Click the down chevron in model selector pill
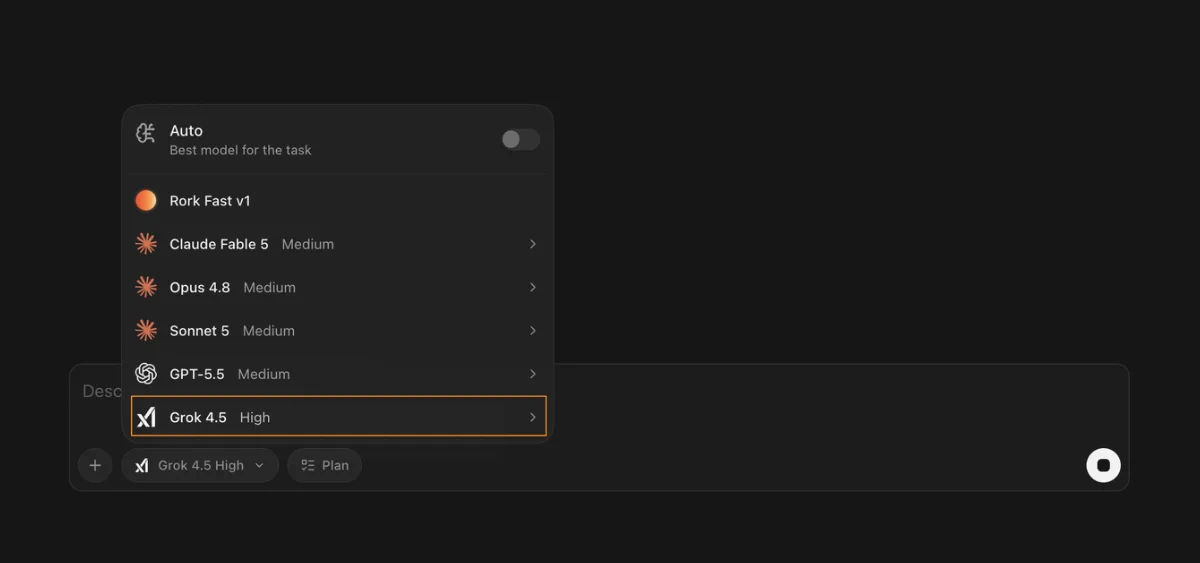Viewport: 1200px width, 563px height. [259, 465]
